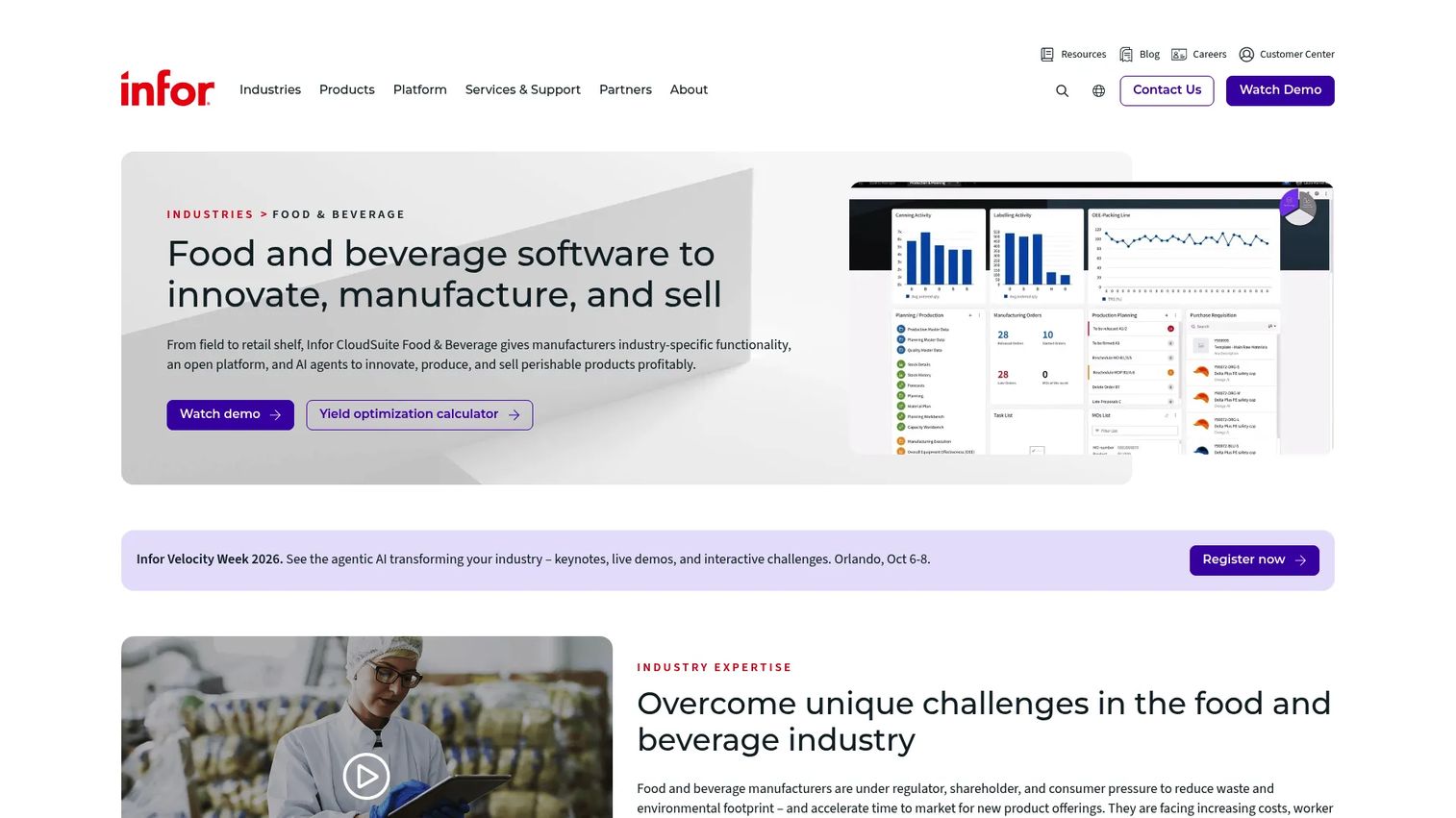Open the Products menu

[347, 89]
